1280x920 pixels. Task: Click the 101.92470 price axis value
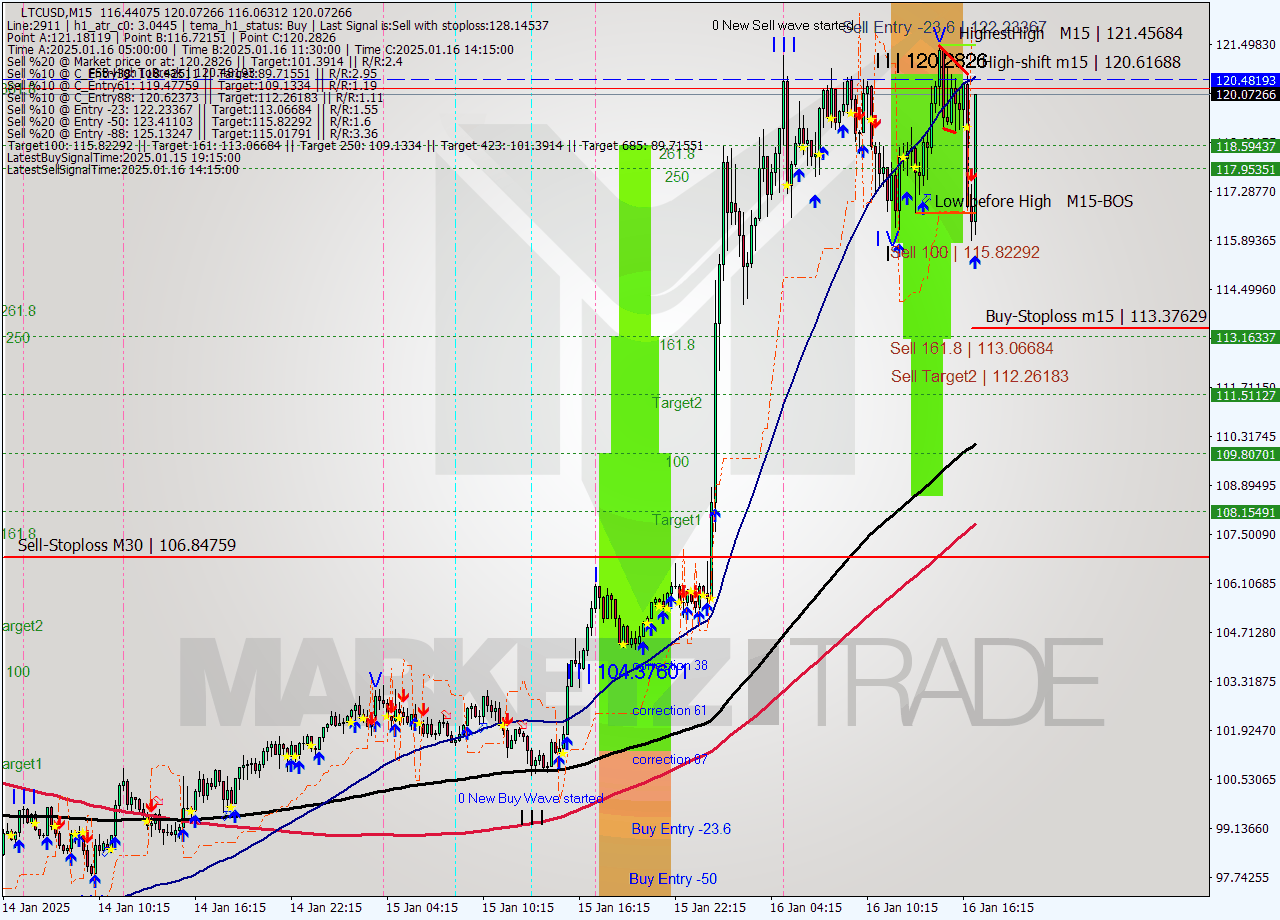1244,730
